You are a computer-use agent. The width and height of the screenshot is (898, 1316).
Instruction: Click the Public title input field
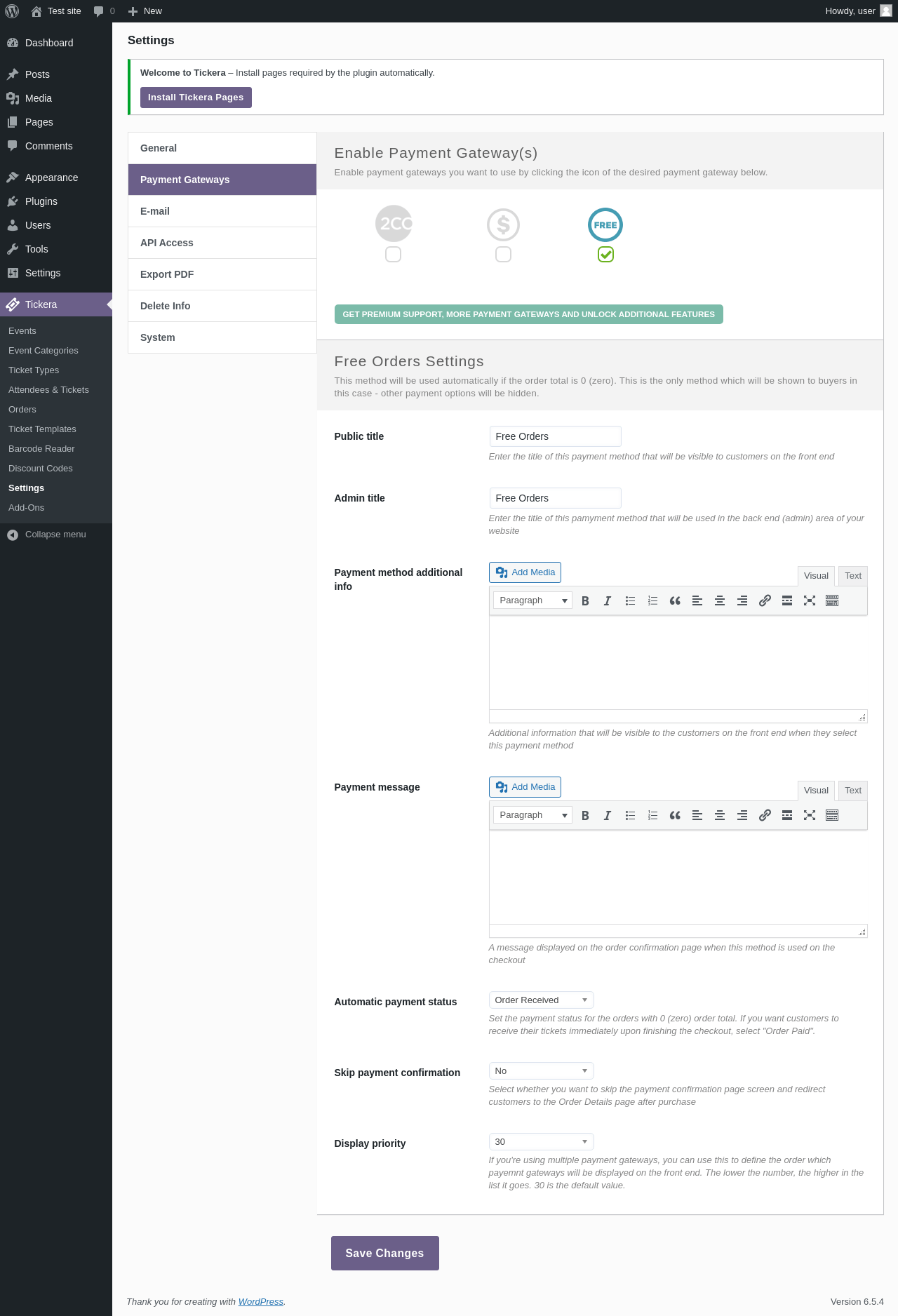click(555, 436)
